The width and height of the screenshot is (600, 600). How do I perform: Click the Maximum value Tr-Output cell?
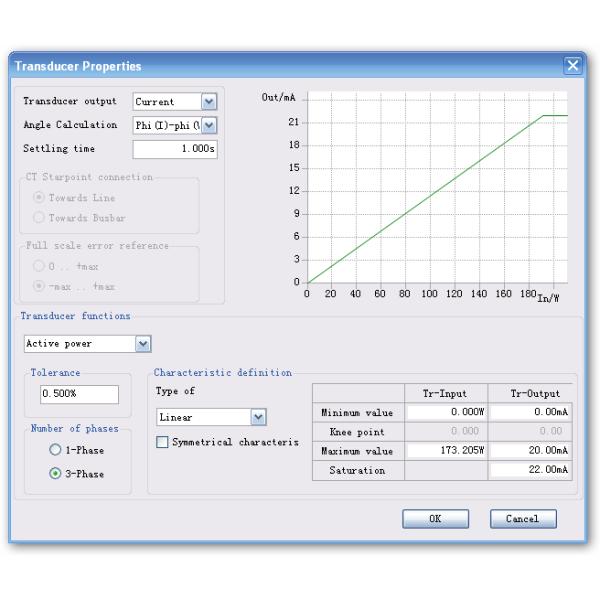tap(530, 451)
